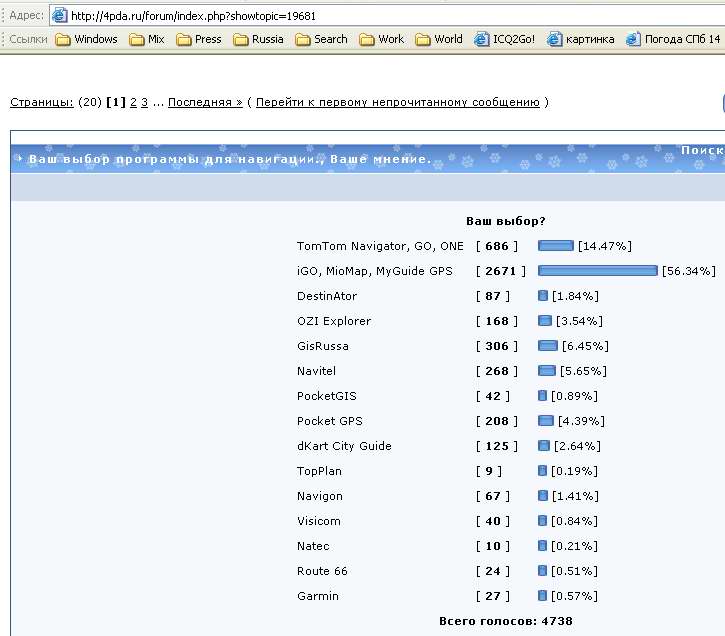
Task: Click the 14.47% TomTom result bar
Action: pos(556,245)
